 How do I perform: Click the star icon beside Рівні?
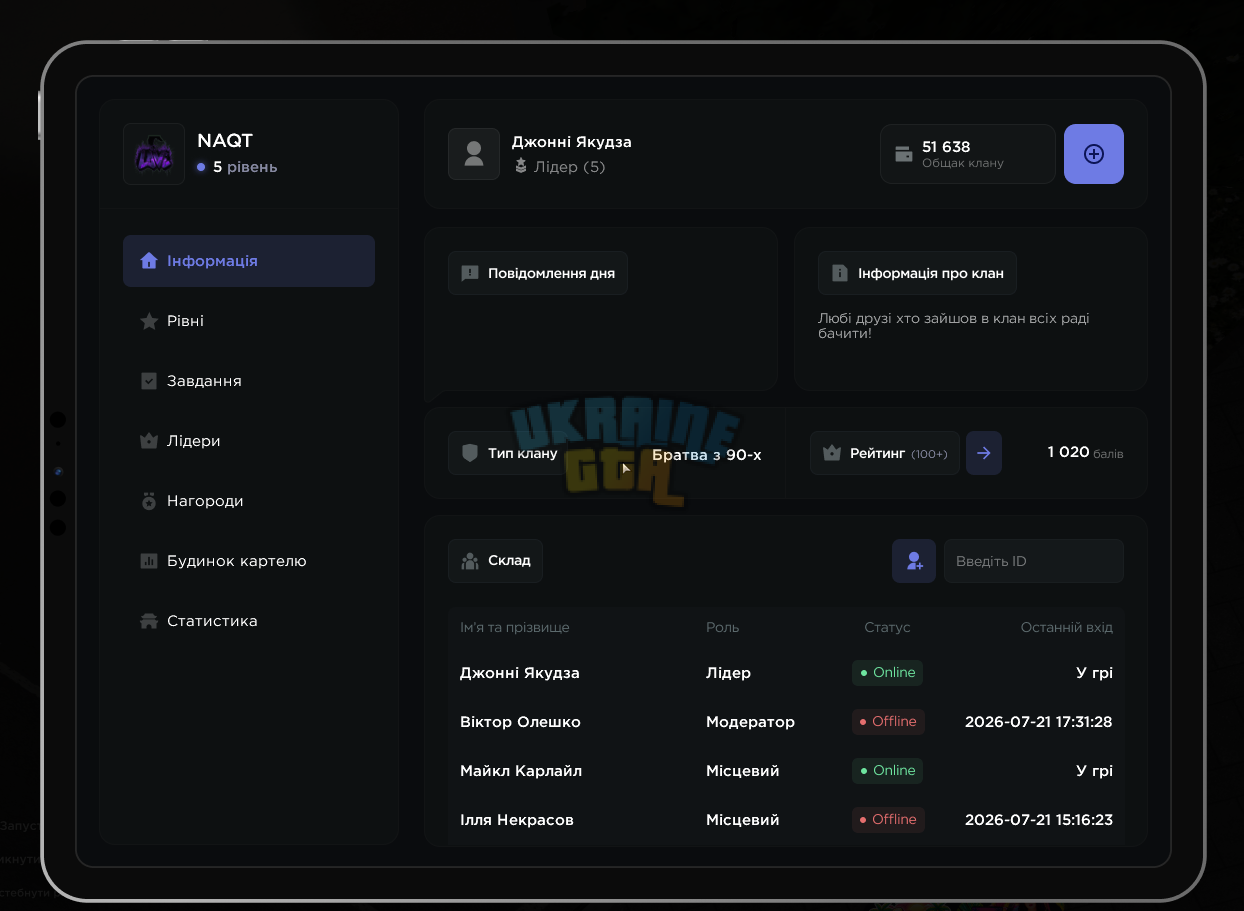click(149, 321)
